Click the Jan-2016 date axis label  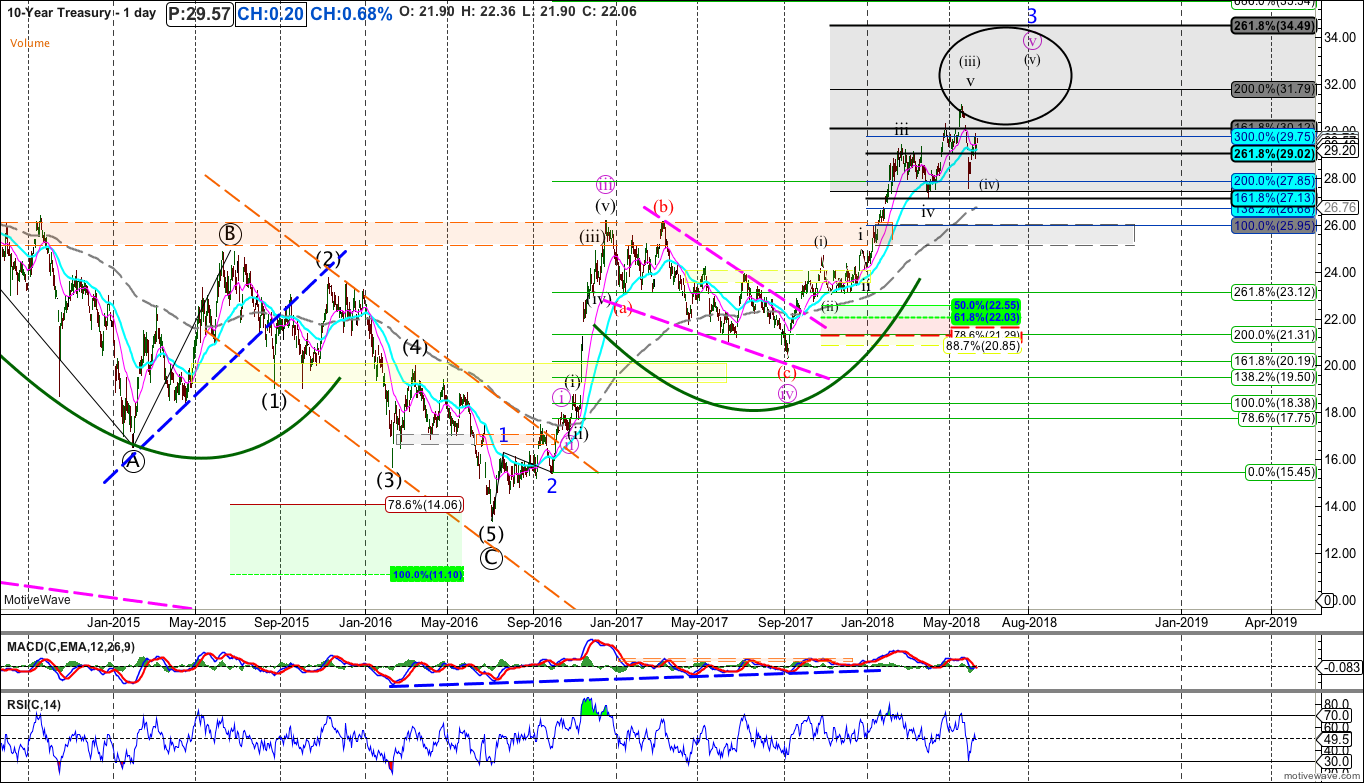coord(364,621)
